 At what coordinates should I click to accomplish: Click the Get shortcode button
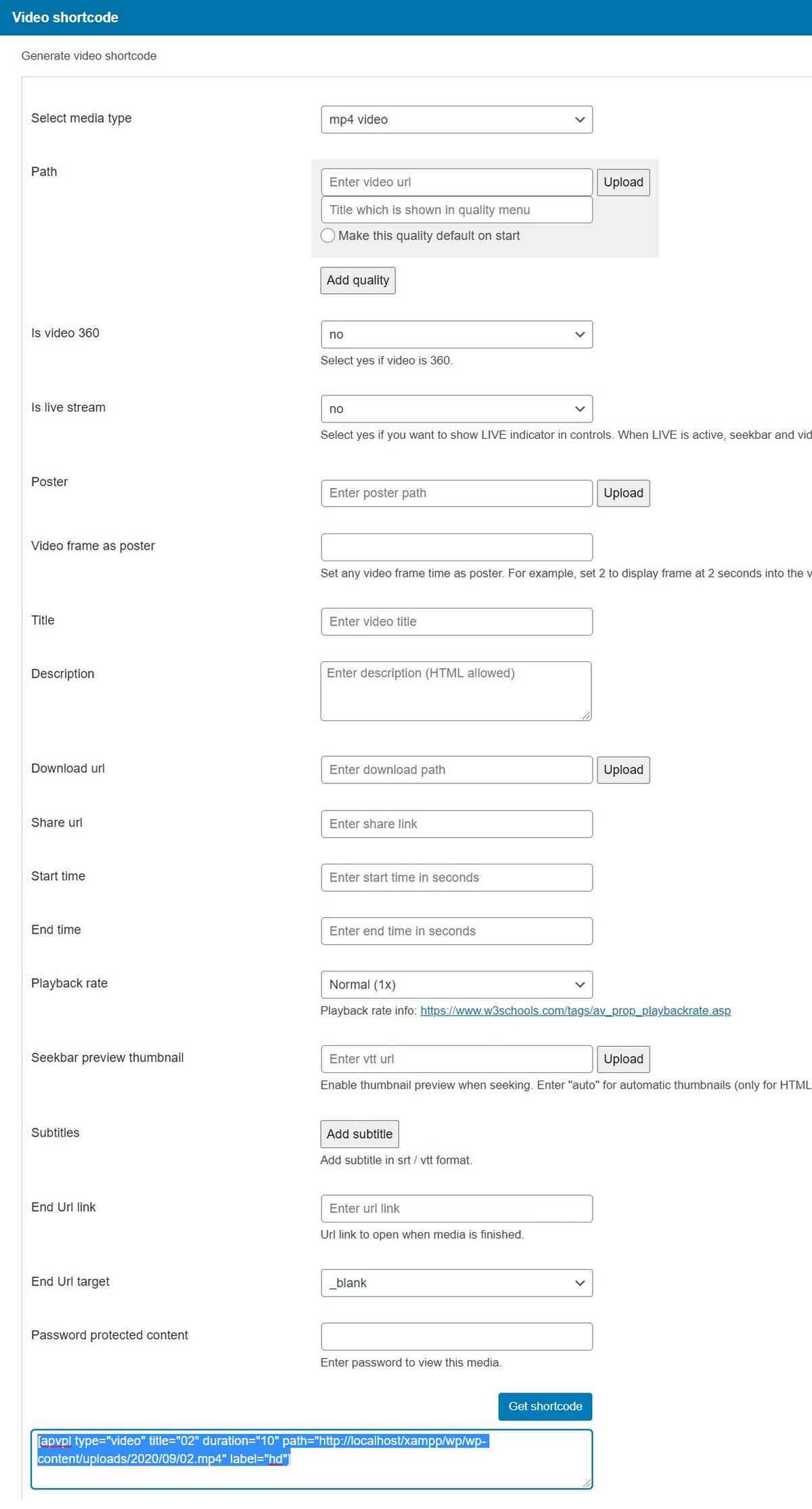tap(545, 1406)
